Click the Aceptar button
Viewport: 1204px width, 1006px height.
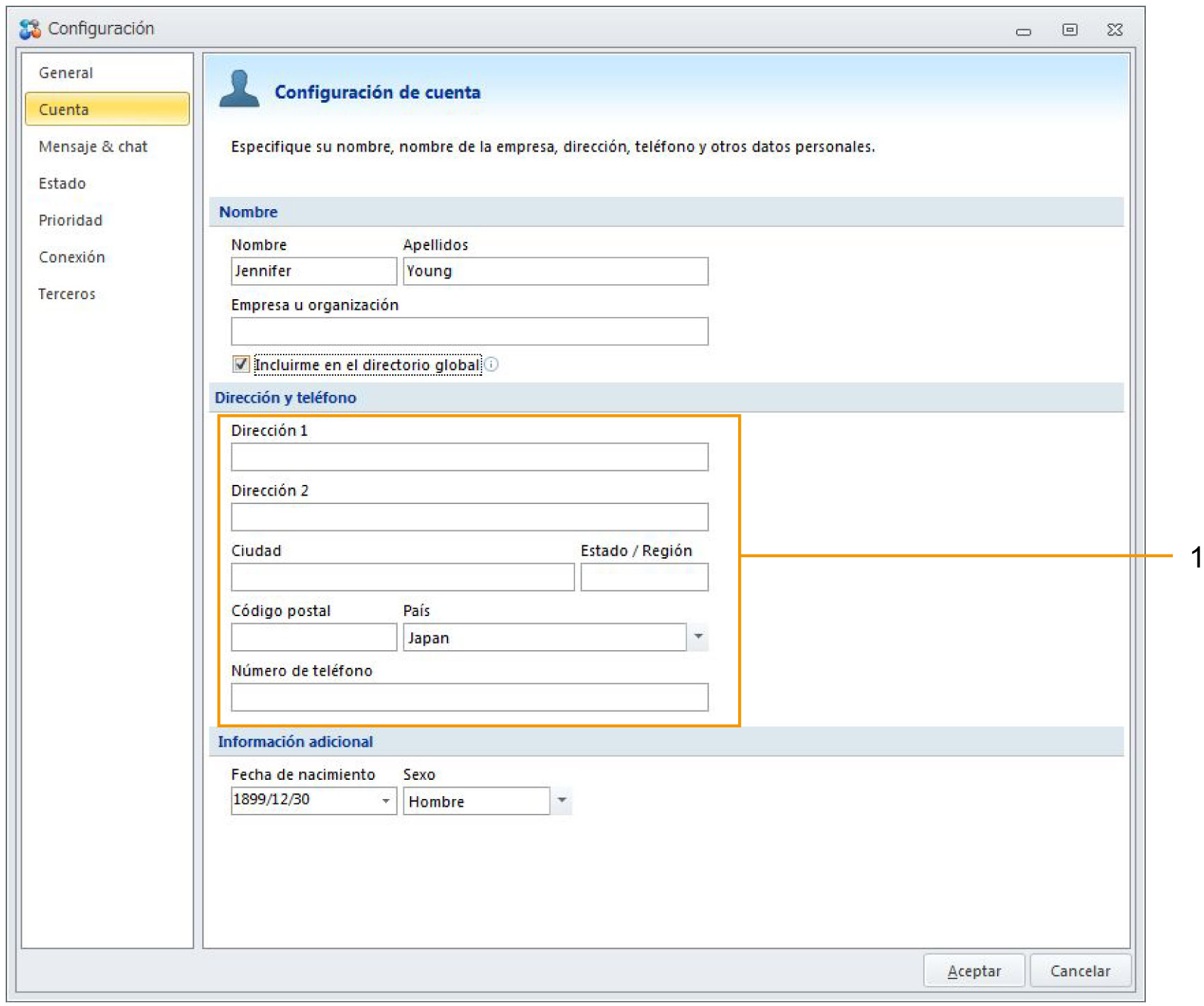pos(974,971)
